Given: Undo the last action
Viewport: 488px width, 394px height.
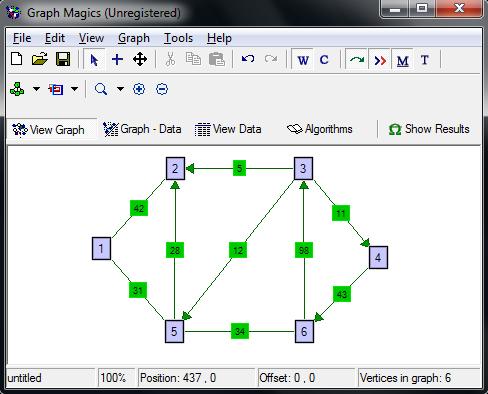Looking at the screenshot, I should [248, 59].
